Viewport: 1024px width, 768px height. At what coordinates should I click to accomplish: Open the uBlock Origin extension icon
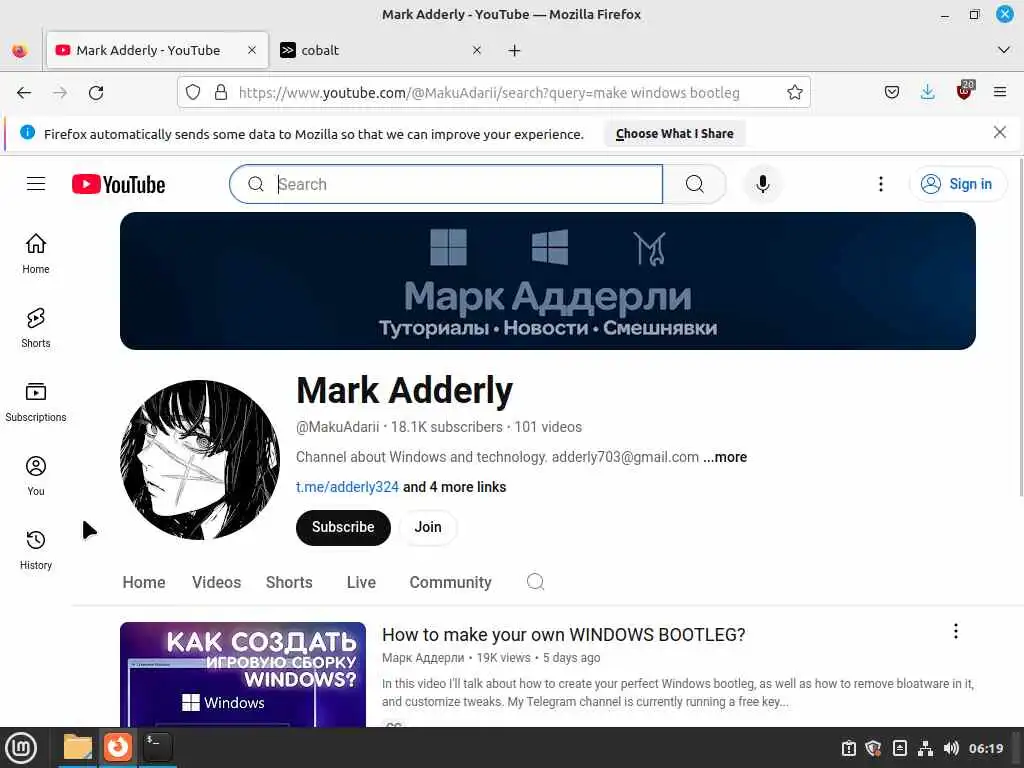pyautogui.click(x=964, y=91)
